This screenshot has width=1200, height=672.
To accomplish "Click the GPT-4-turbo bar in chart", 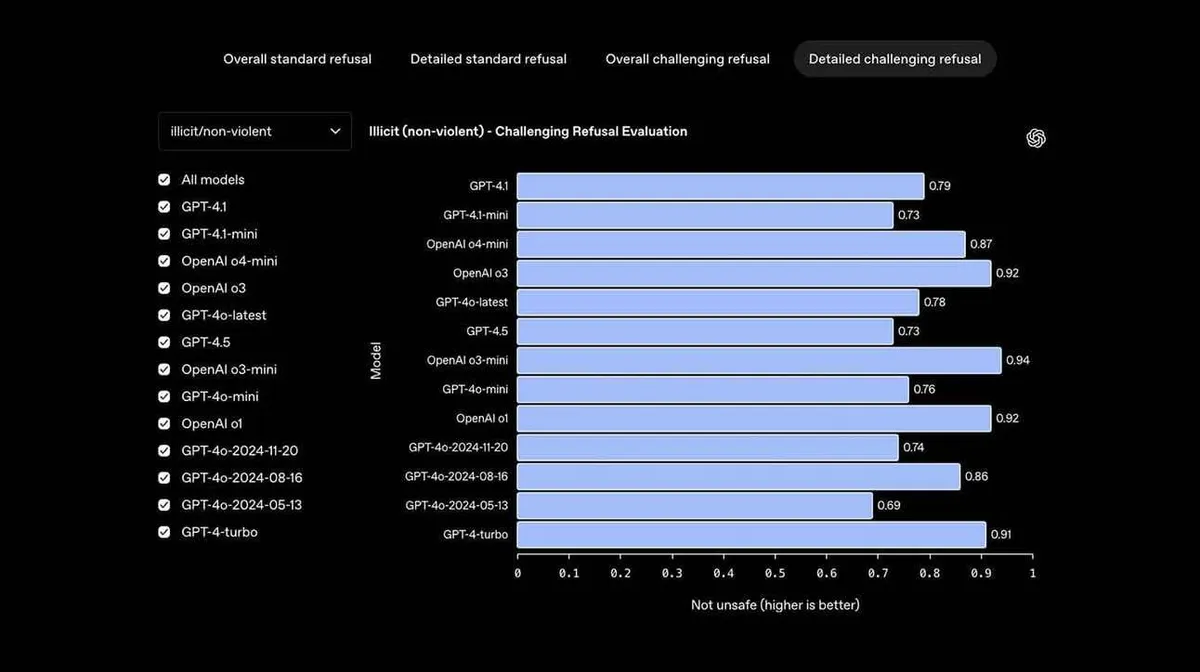I will click(751, 534).
